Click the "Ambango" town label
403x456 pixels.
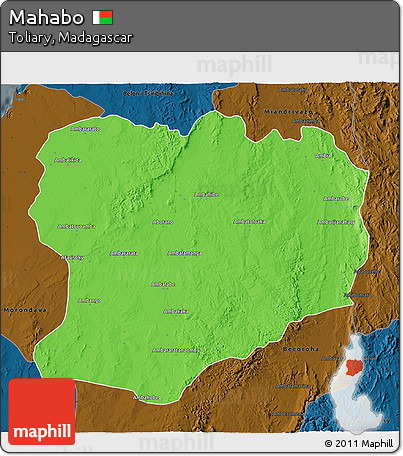(89, 301)
